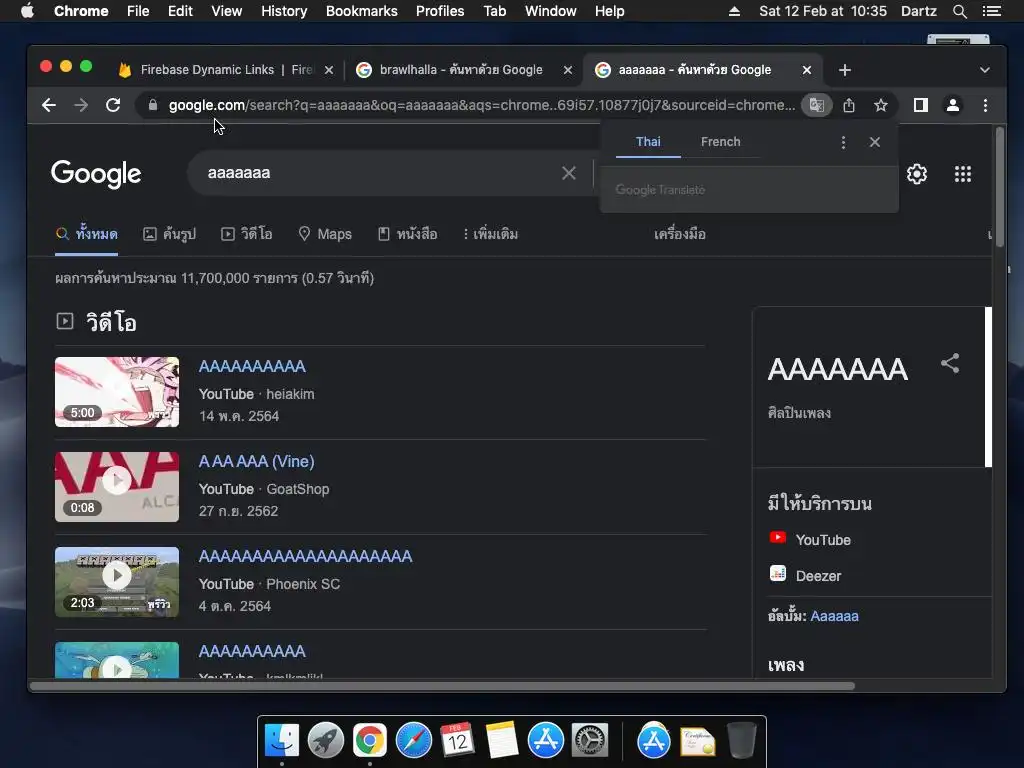Share the AAAAAAA knowledge panel
Viewport: 1024px width, 768px height.
[x=950, y=364]
